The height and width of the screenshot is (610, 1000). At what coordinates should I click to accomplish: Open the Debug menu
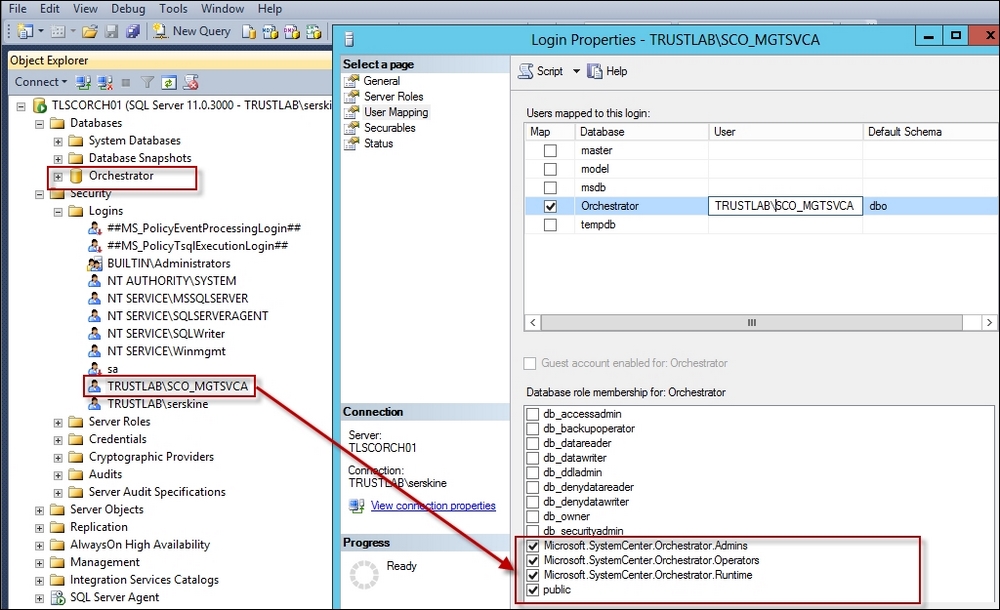pos(128,9)
